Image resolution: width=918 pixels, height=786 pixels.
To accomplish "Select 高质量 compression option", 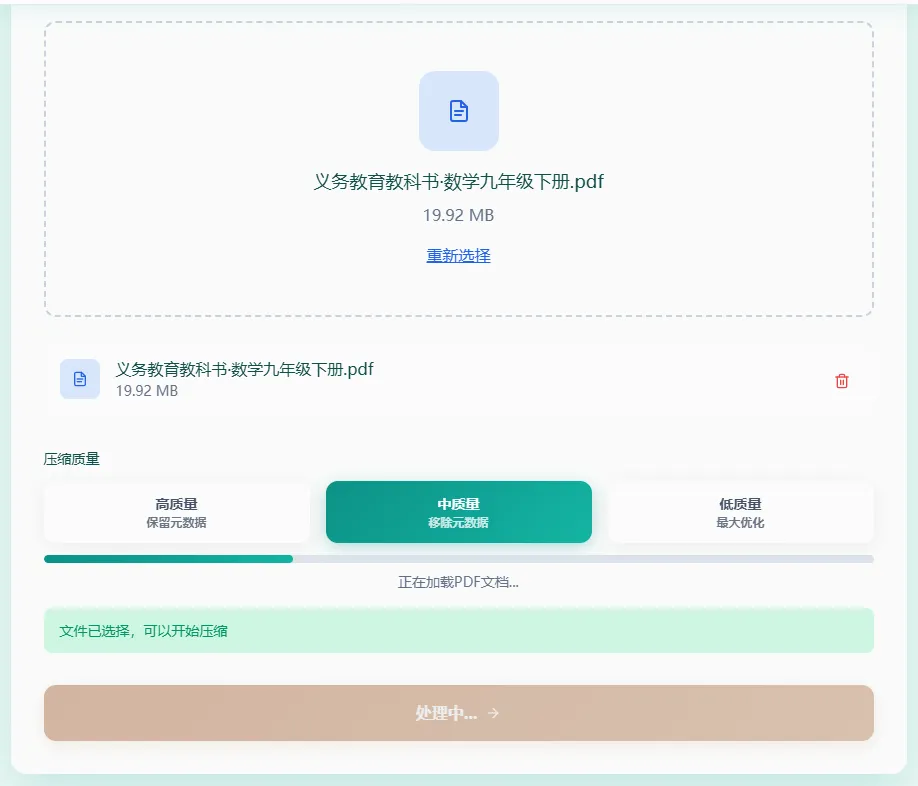I will click(176, 512).
